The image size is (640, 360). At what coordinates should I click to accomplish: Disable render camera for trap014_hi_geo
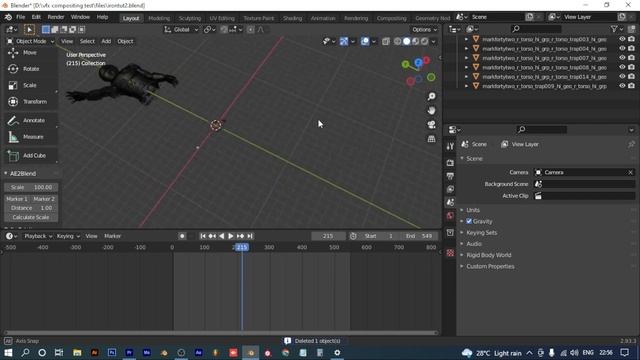[631, 77]
